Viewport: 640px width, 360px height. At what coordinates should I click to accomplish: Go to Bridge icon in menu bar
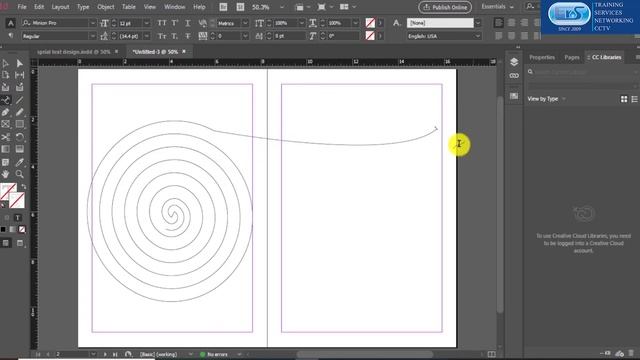(223, 7)
